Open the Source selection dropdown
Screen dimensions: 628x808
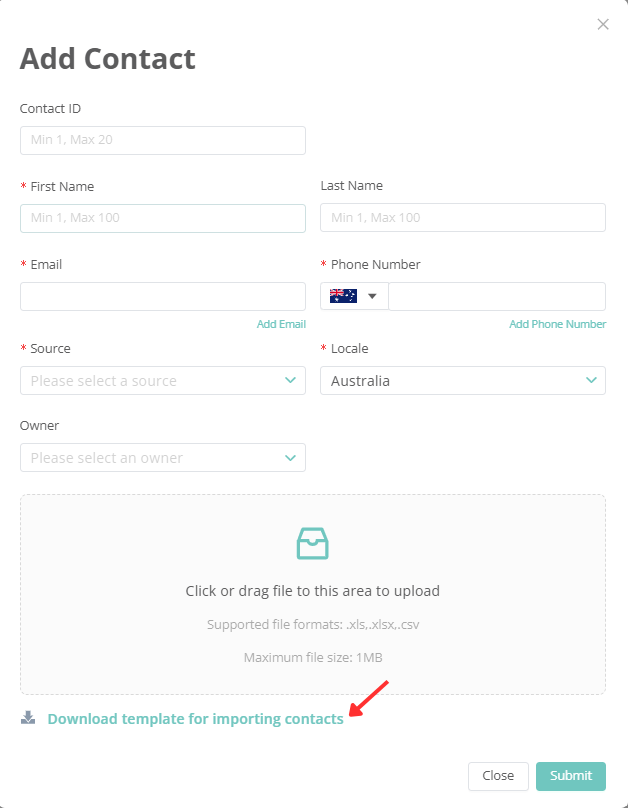(163, 380)
